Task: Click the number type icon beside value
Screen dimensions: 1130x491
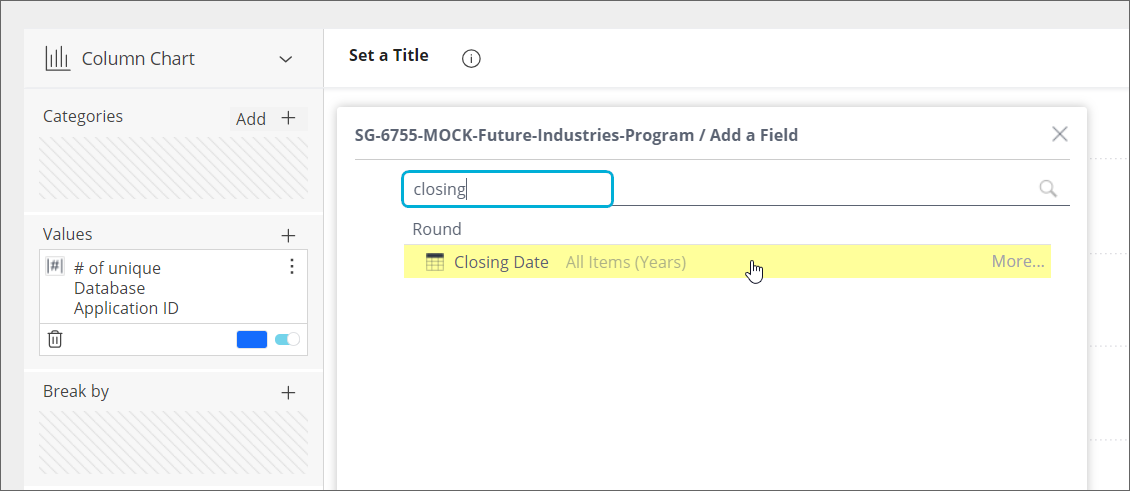Action: tap(56, 267)
